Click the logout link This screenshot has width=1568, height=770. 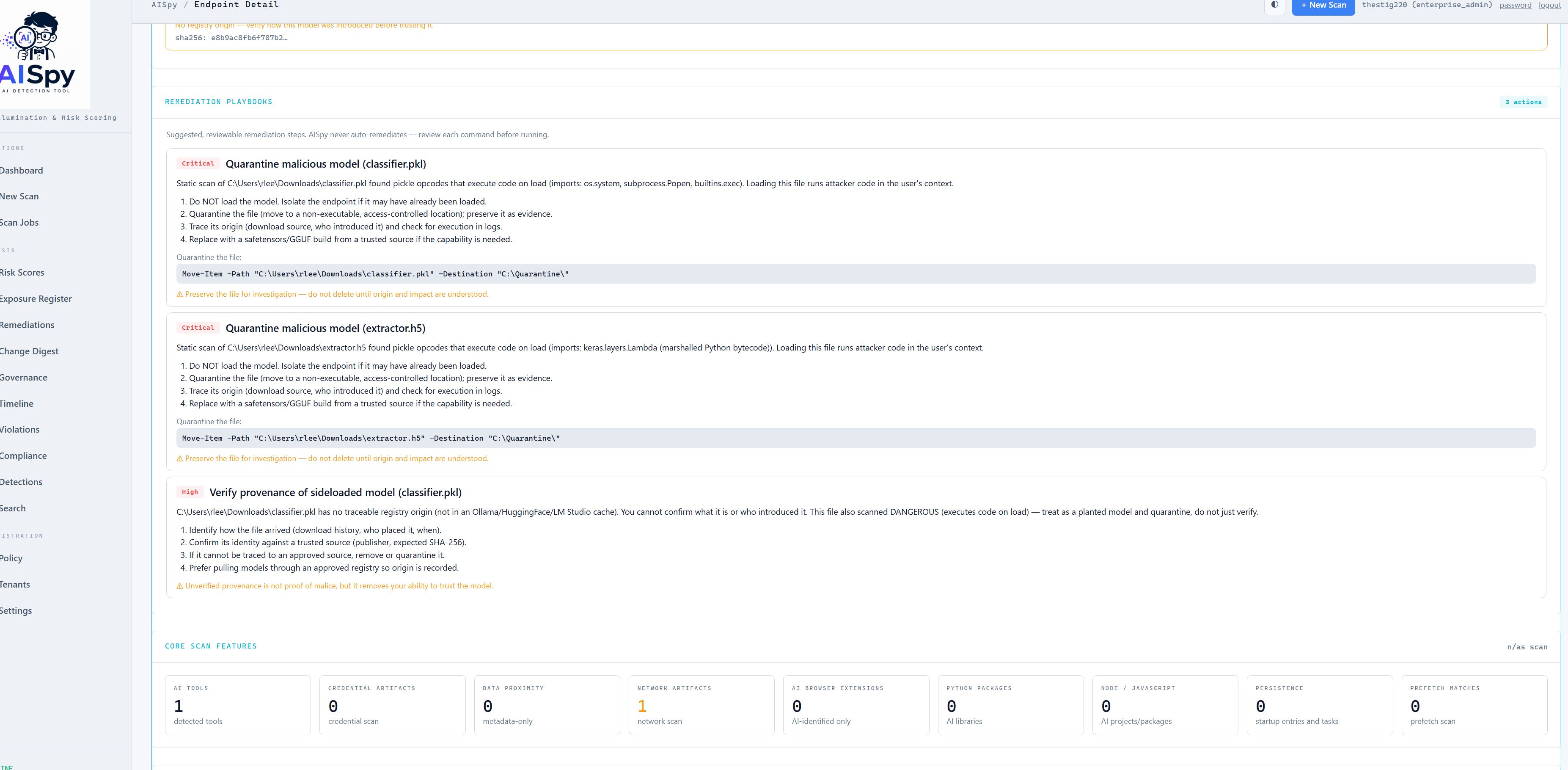(x=1550, y=5)
